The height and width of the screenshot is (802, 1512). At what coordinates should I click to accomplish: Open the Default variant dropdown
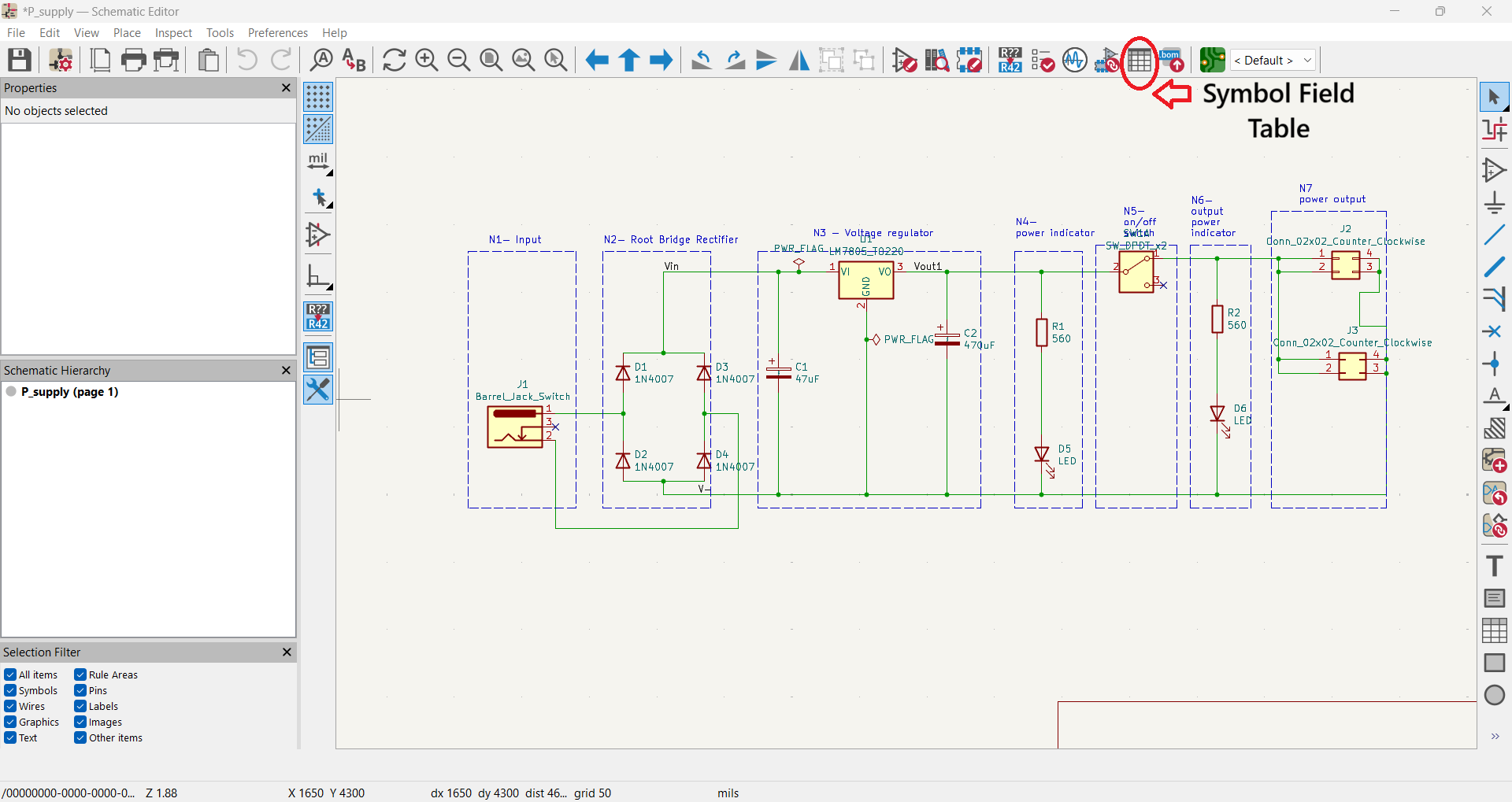(1273, 60)
